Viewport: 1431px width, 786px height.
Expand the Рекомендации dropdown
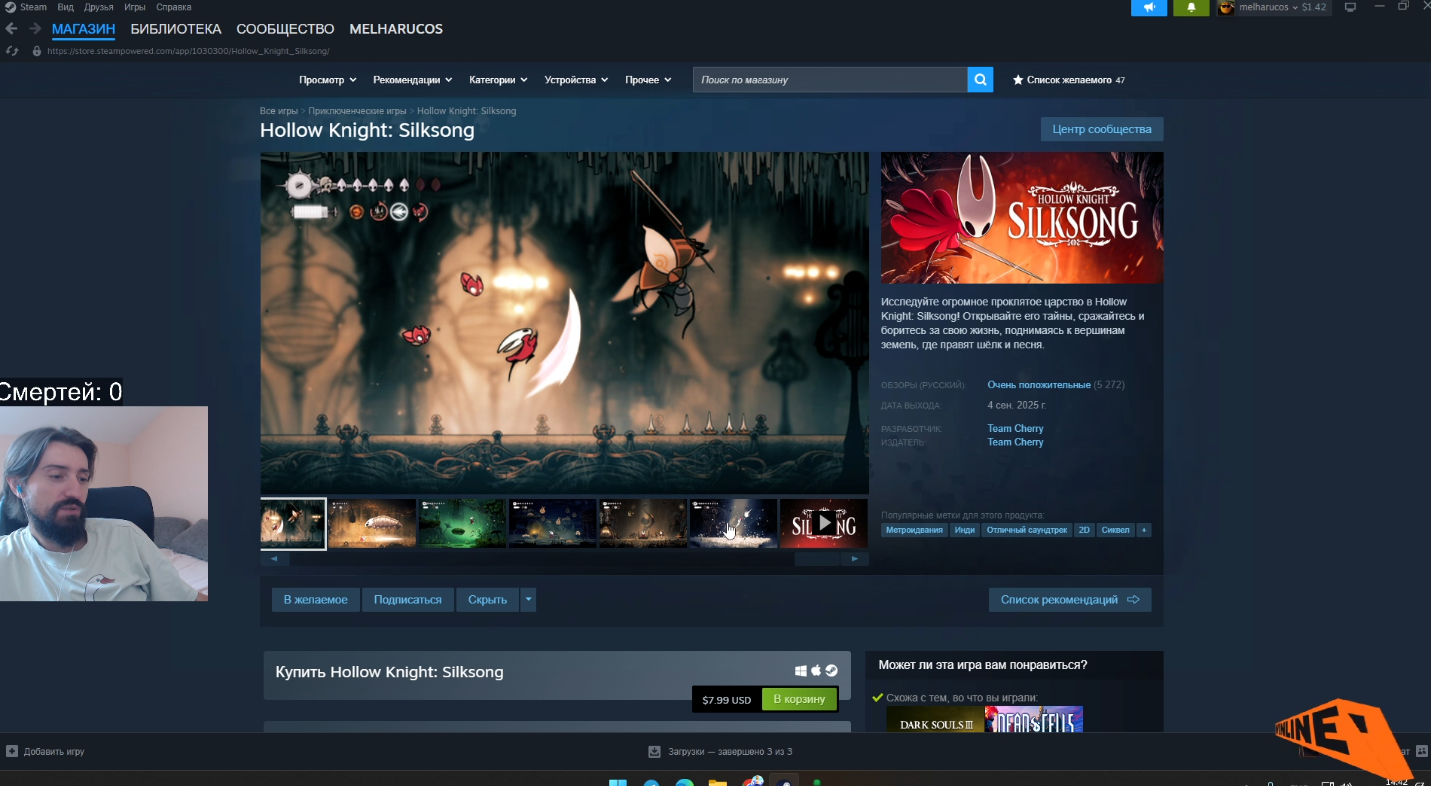413,80
